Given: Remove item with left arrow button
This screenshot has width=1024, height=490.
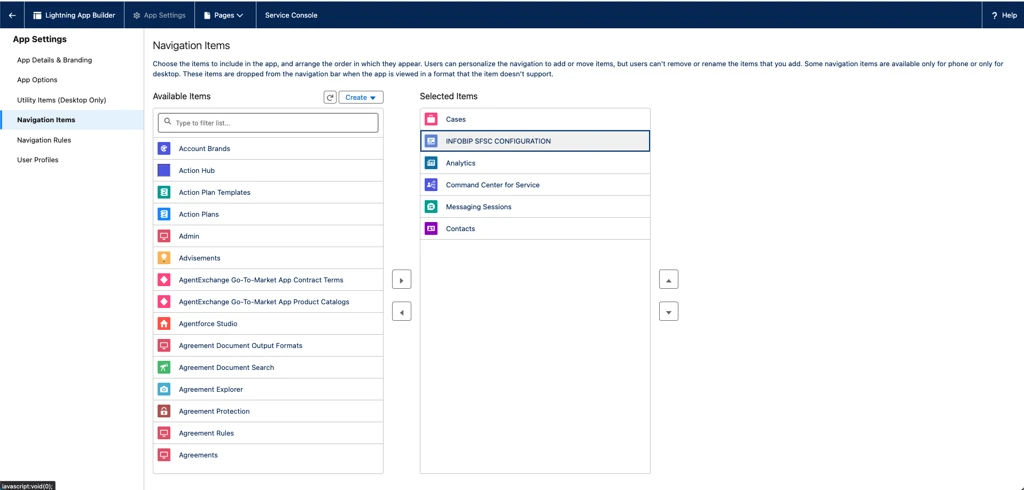Looking at the screenshot, I should click(402, 312).
